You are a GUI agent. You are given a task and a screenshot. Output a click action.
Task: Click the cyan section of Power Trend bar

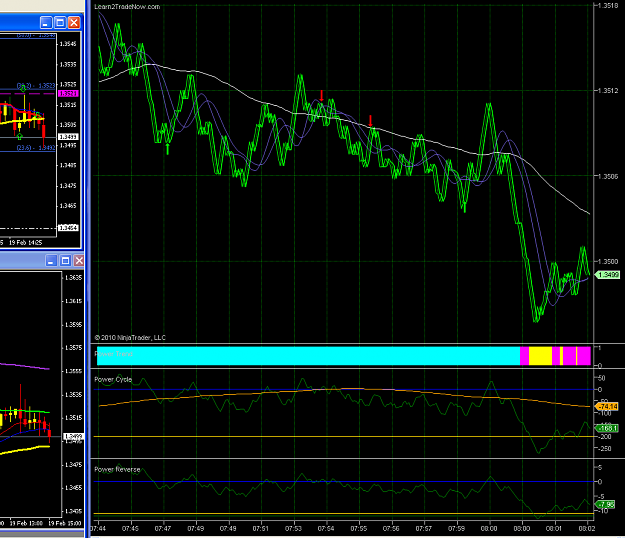308,356
